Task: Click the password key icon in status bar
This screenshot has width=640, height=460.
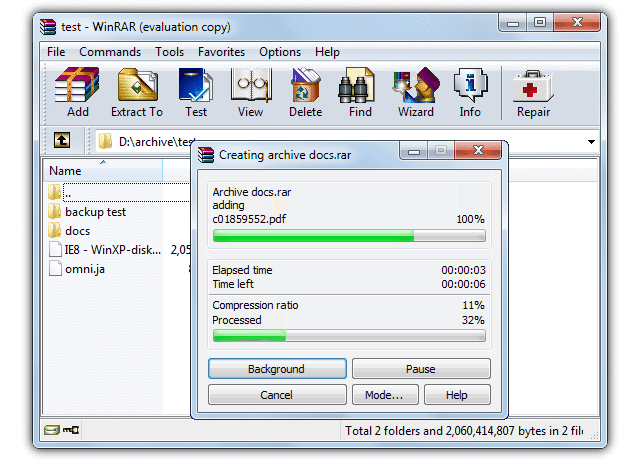Action: pos(71,430)
